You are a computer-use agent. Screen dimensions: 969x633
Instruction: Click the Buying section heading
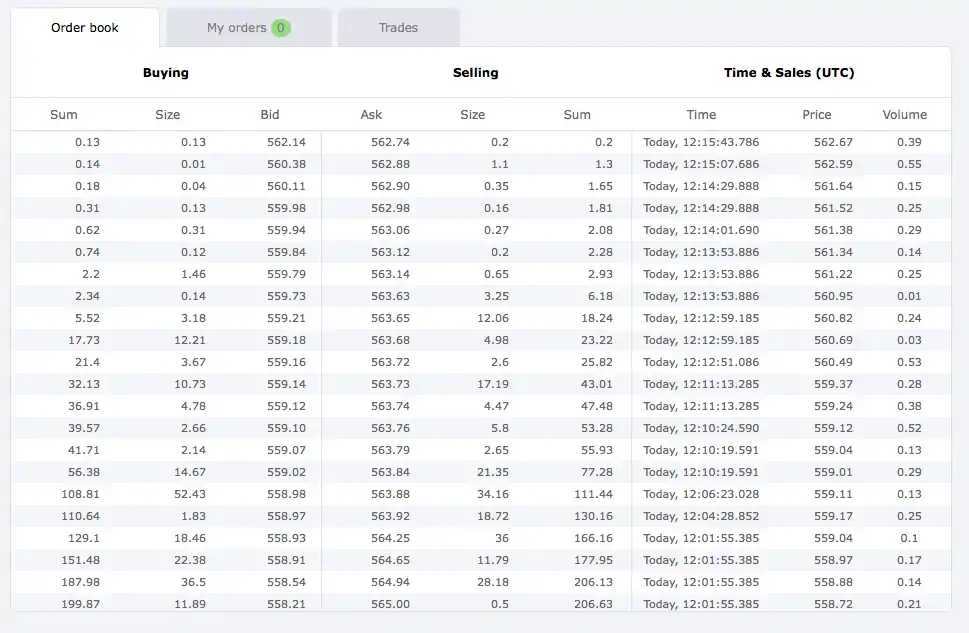point(166,73)
